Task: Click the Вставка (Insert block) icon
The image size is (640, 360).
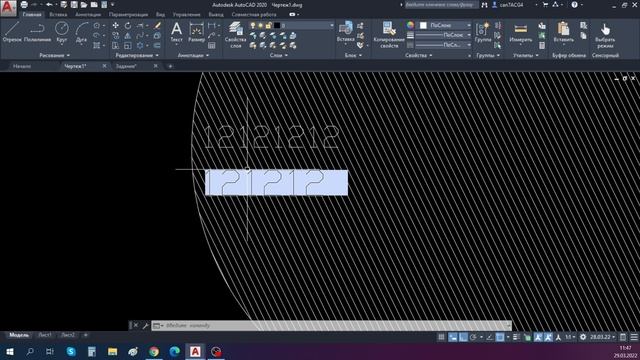Action: [345, 32]
